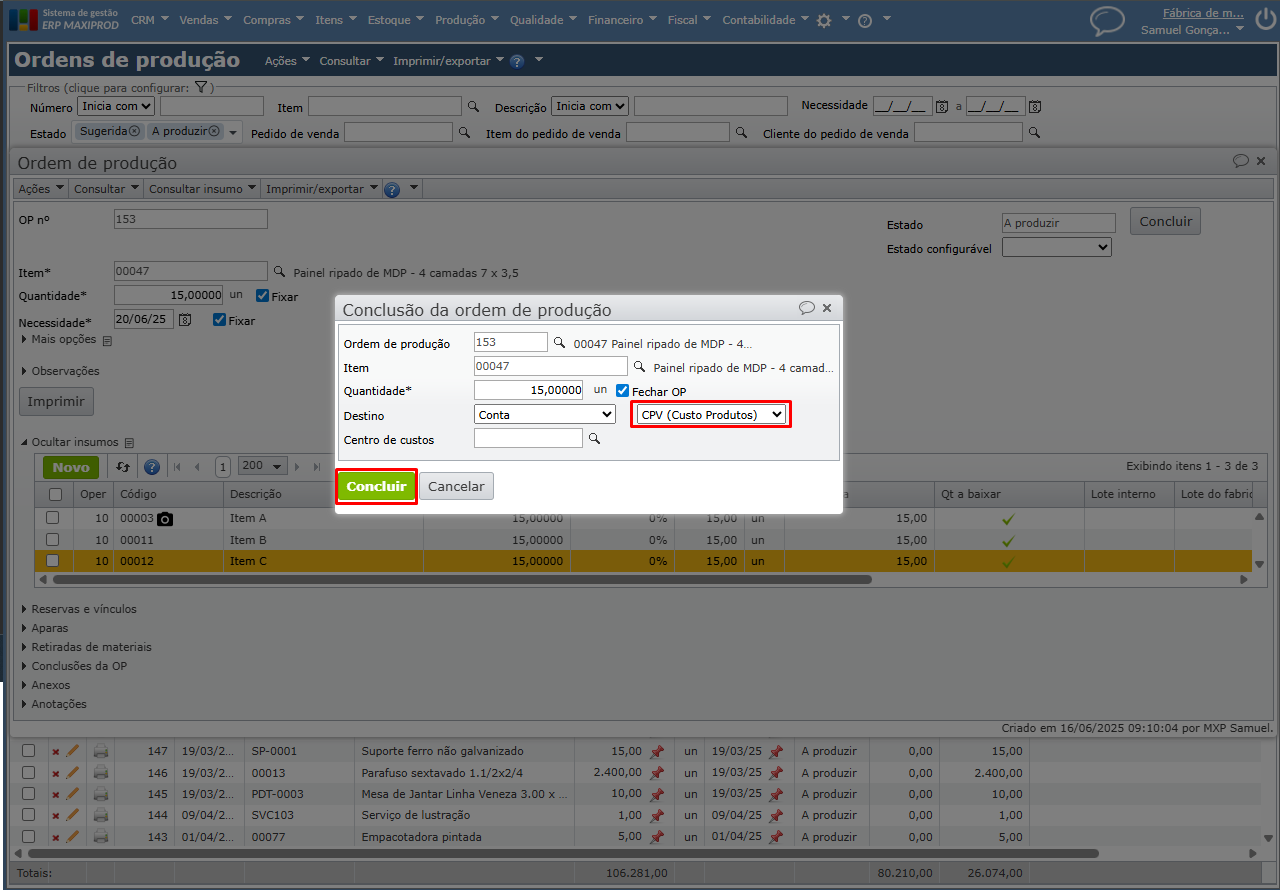
Task: Click the settings gear icon in menu bar
Action: pos(823,20)
